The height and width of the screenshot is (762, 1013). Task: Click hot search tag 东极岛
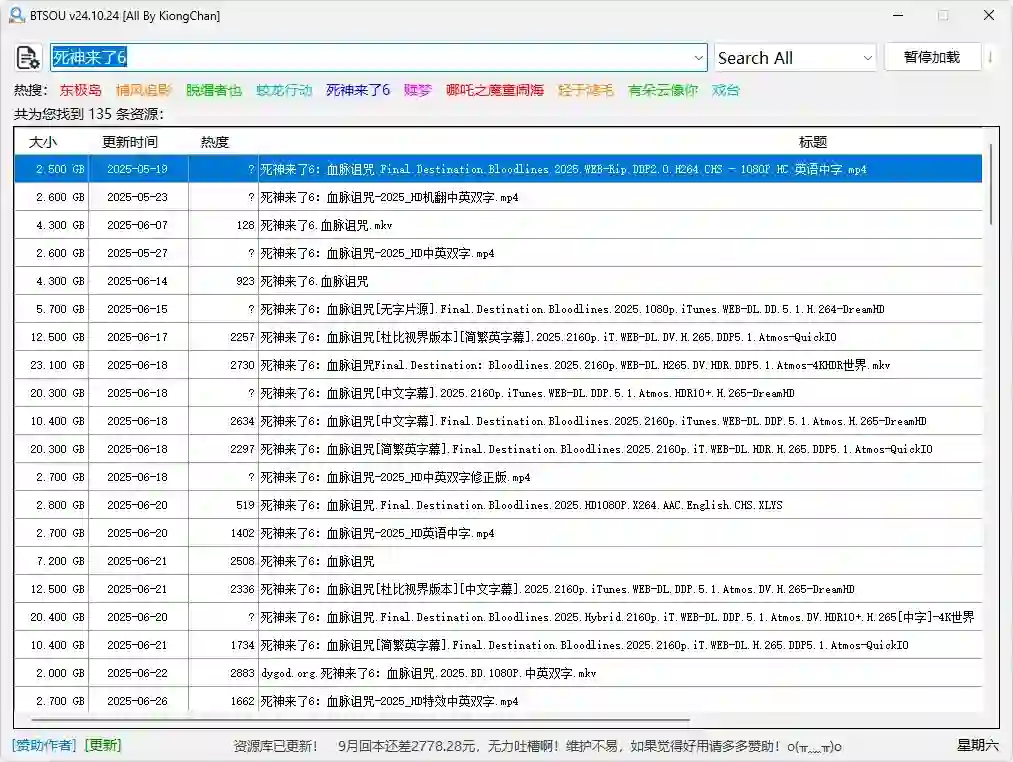(80, 90)
